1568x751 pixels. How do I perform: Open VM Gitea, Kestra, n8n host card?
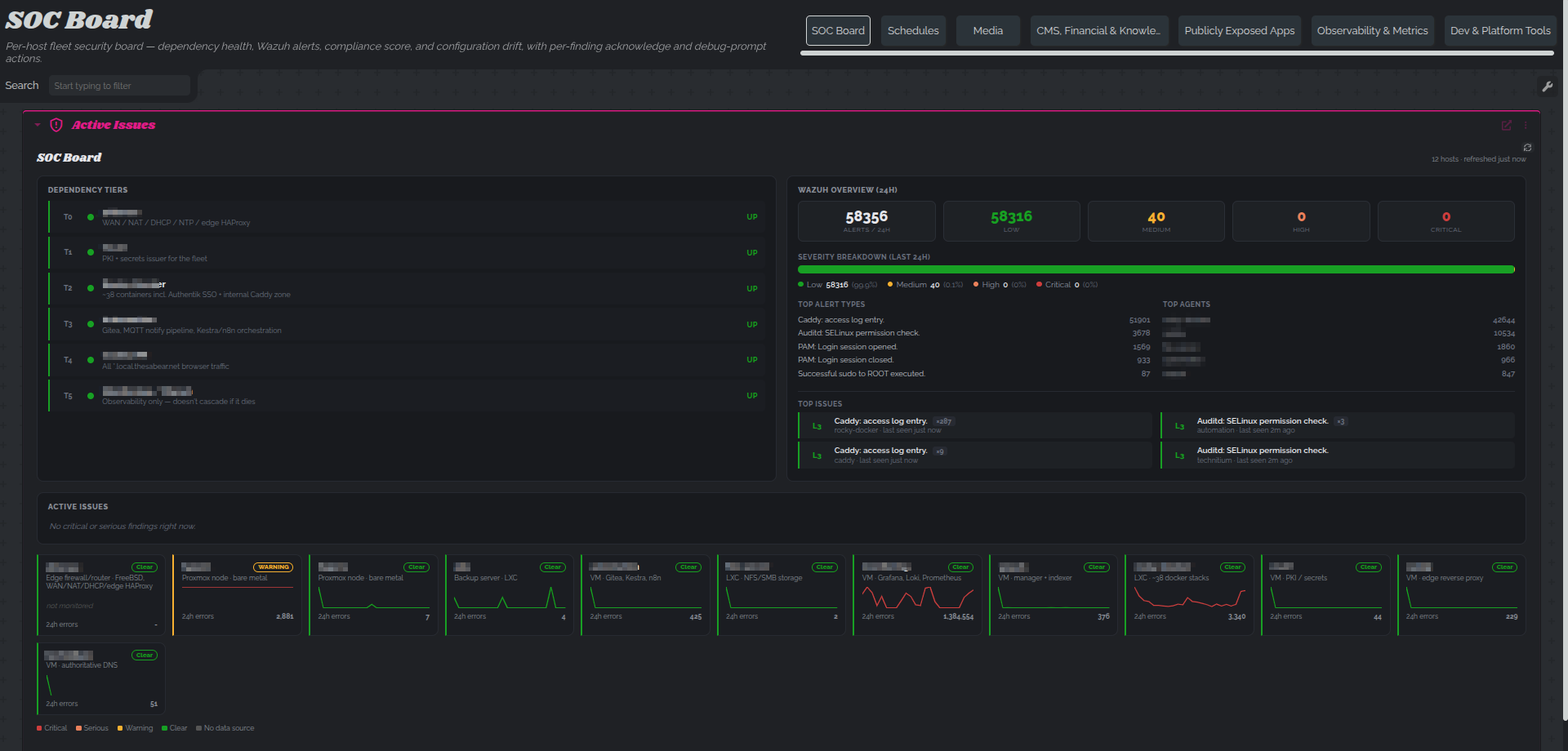(x=645, y=595)
